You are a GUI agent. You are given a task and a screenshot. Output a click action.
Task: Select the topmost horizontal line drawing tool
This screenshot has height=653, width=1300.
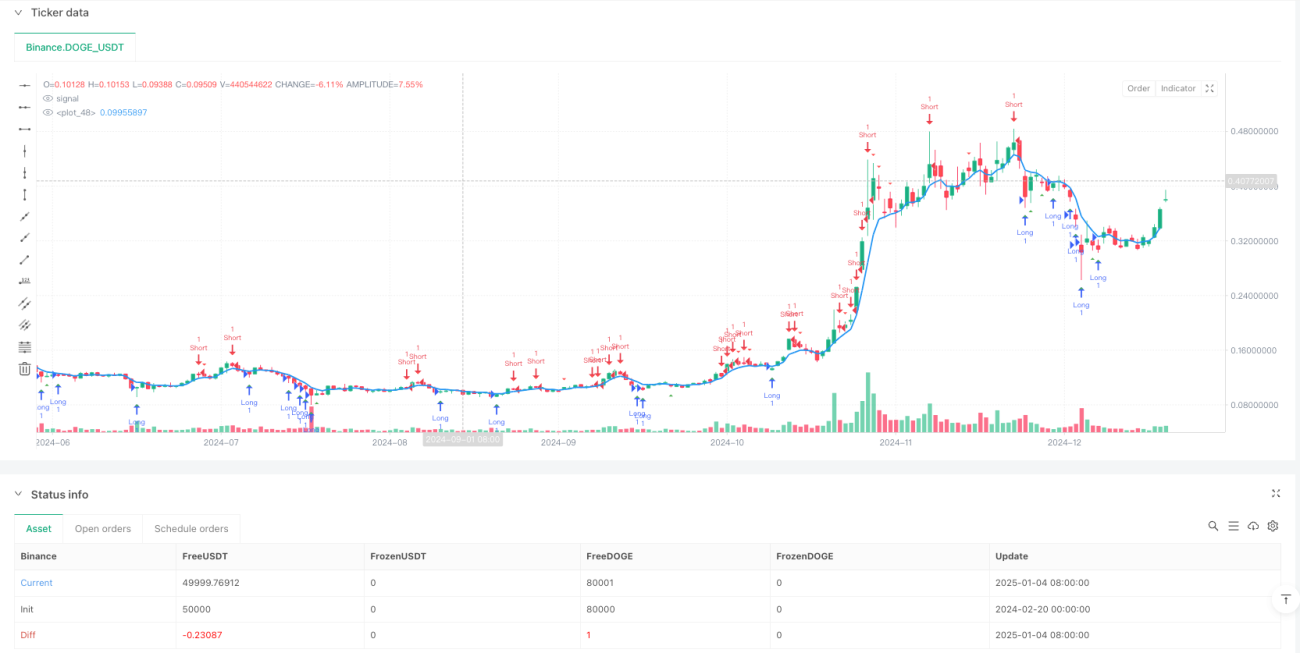tap(25, 85)
